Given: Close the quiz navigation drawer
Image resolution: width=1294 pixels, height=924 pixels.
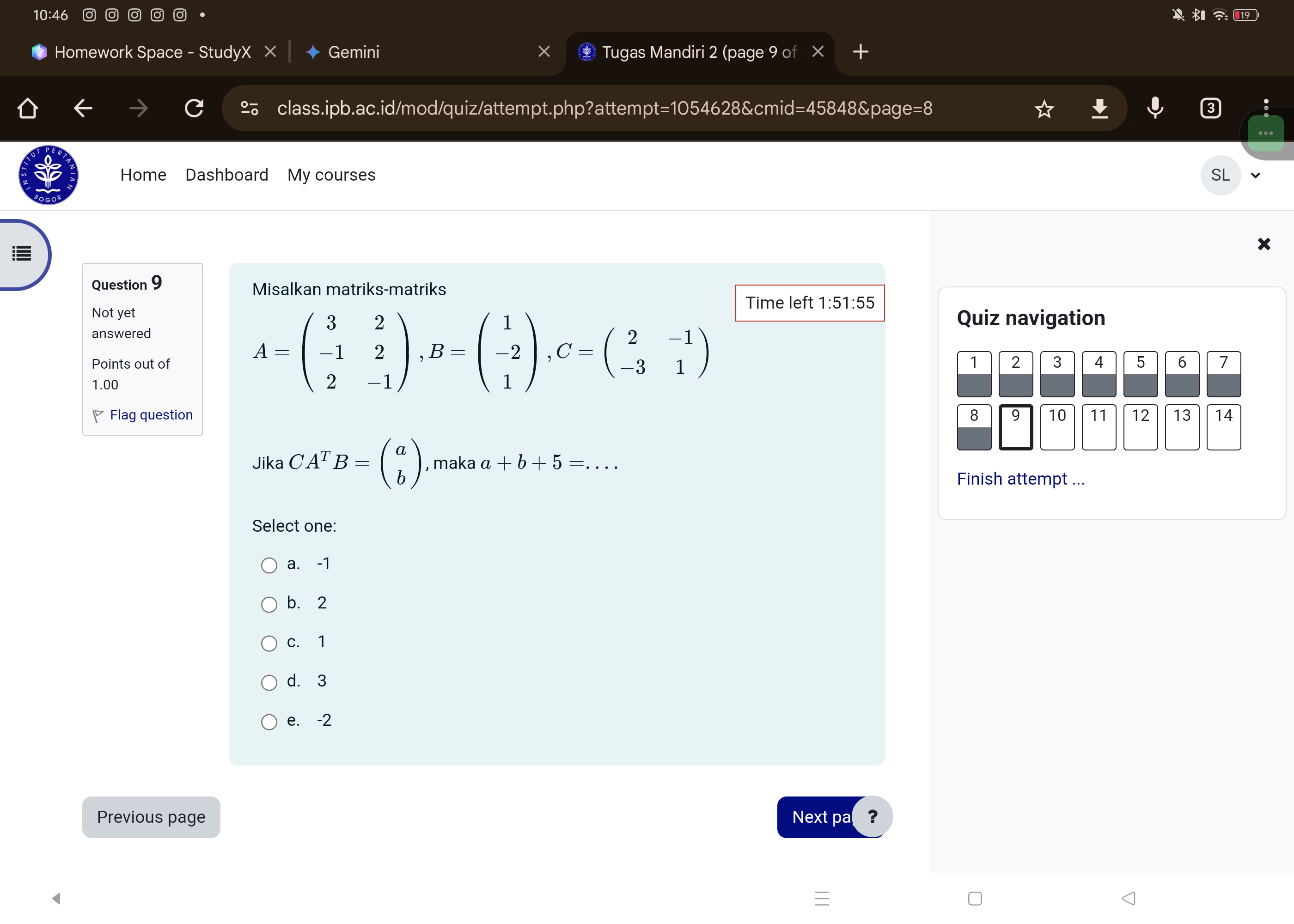Looking at the screenshot, I should coord(1263,244).
